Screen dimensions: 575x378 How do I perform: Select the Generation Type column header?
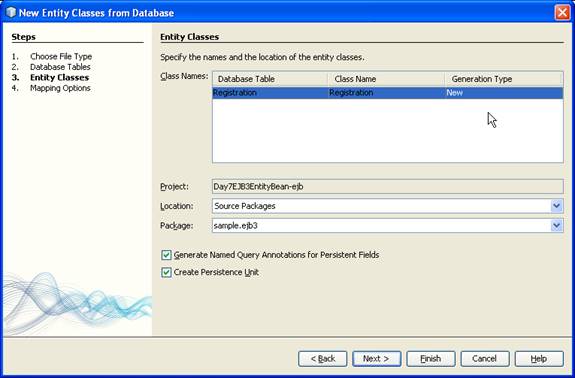click(x=504, y=79)
